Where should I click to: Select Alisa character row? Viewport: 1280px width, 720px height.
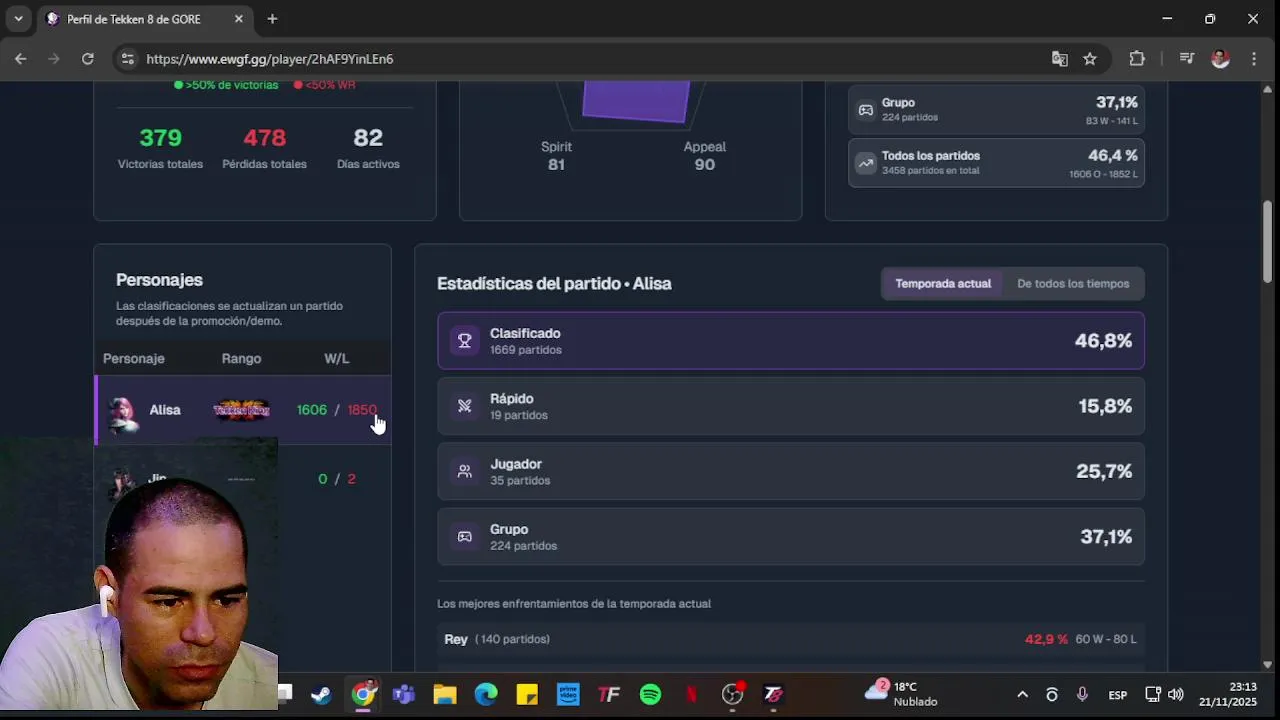coord(243,410)
